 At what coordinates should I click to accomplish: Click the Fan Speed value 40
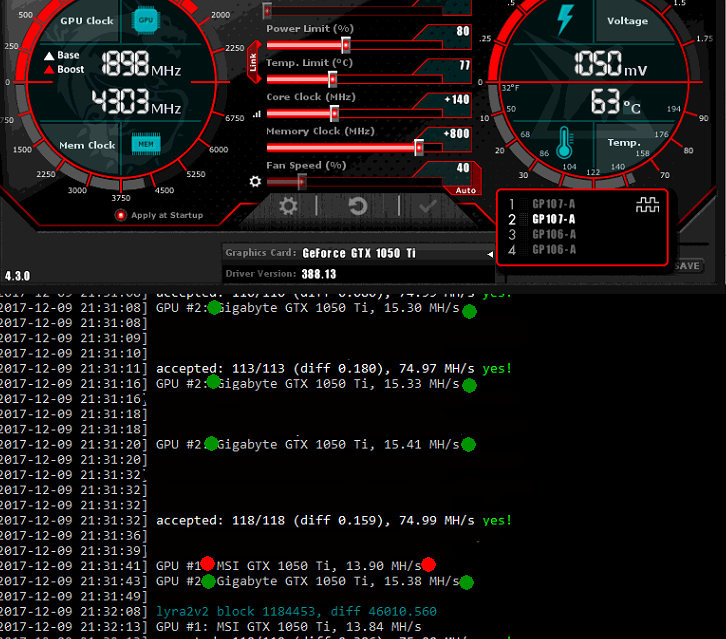pos(463,168)
